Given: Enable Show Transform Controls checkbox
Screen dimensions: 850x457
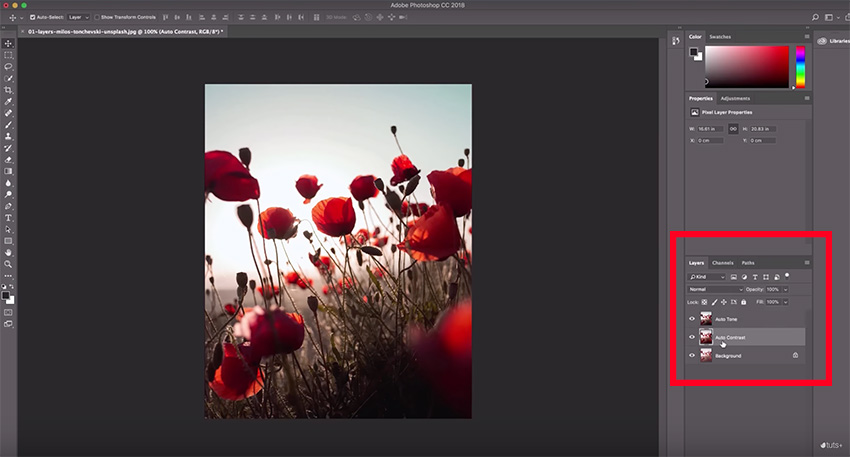Looking at the screenshot, I should (97, 17).
